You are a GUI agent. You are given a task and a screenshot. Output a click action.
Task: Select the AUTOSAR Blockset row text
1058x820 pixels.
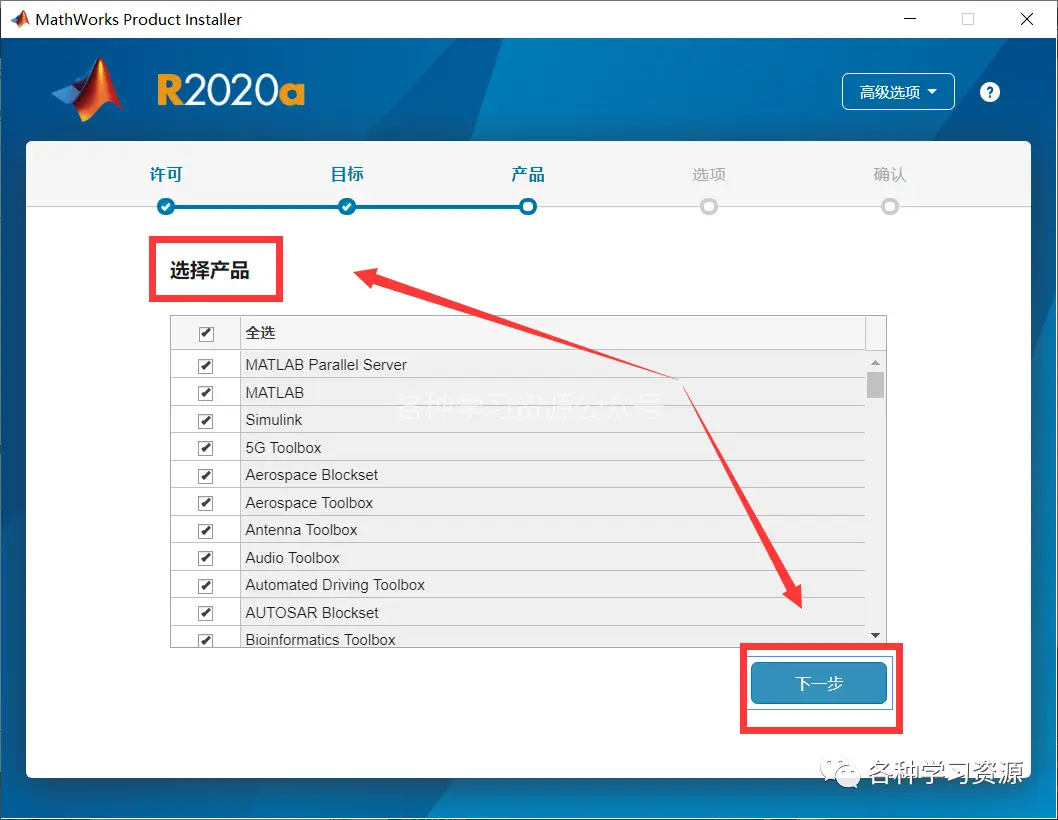312,612
